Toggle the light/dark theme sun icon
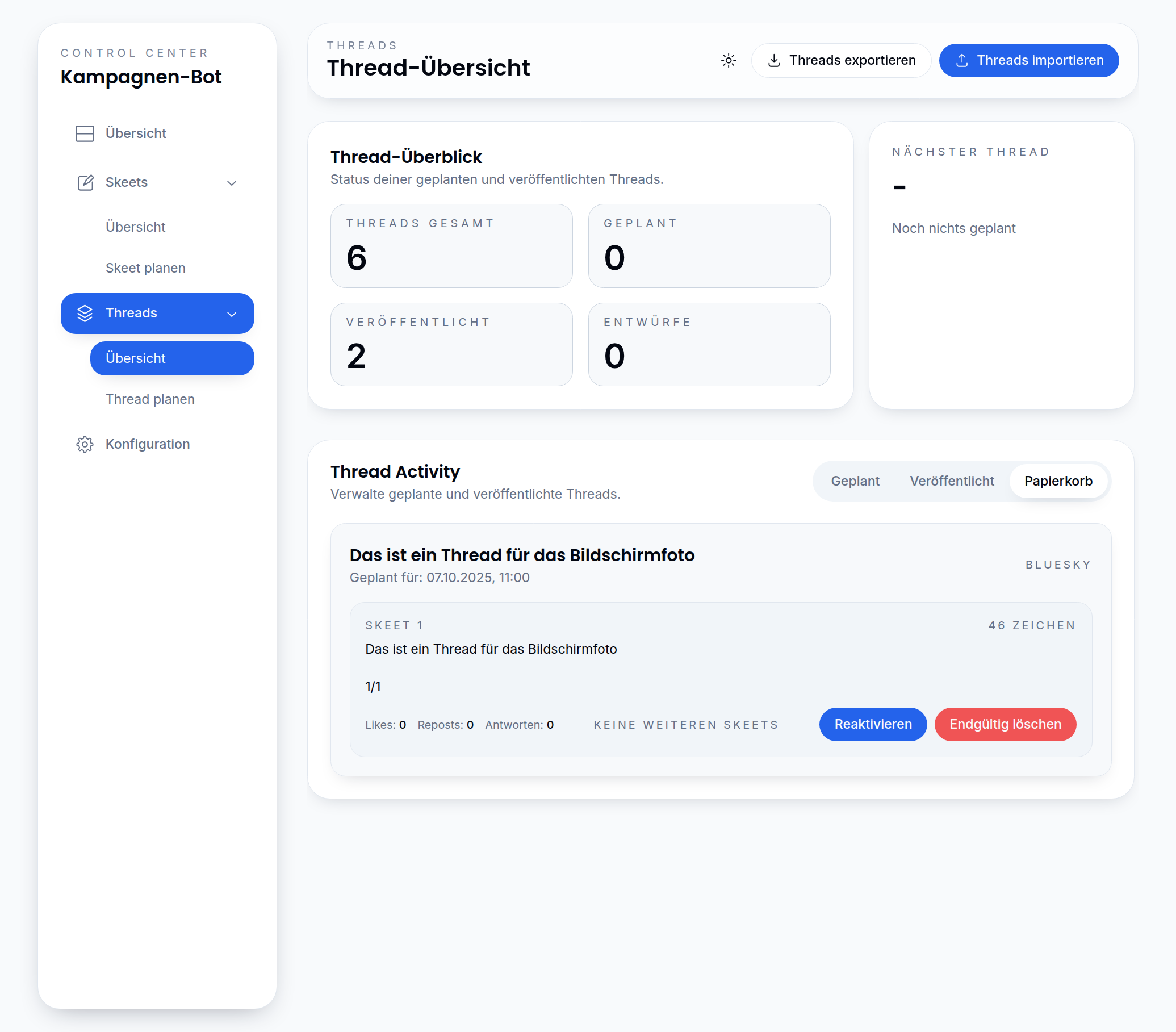Viewport: 1176px width, 1032px height. click(x=729, y=60)
